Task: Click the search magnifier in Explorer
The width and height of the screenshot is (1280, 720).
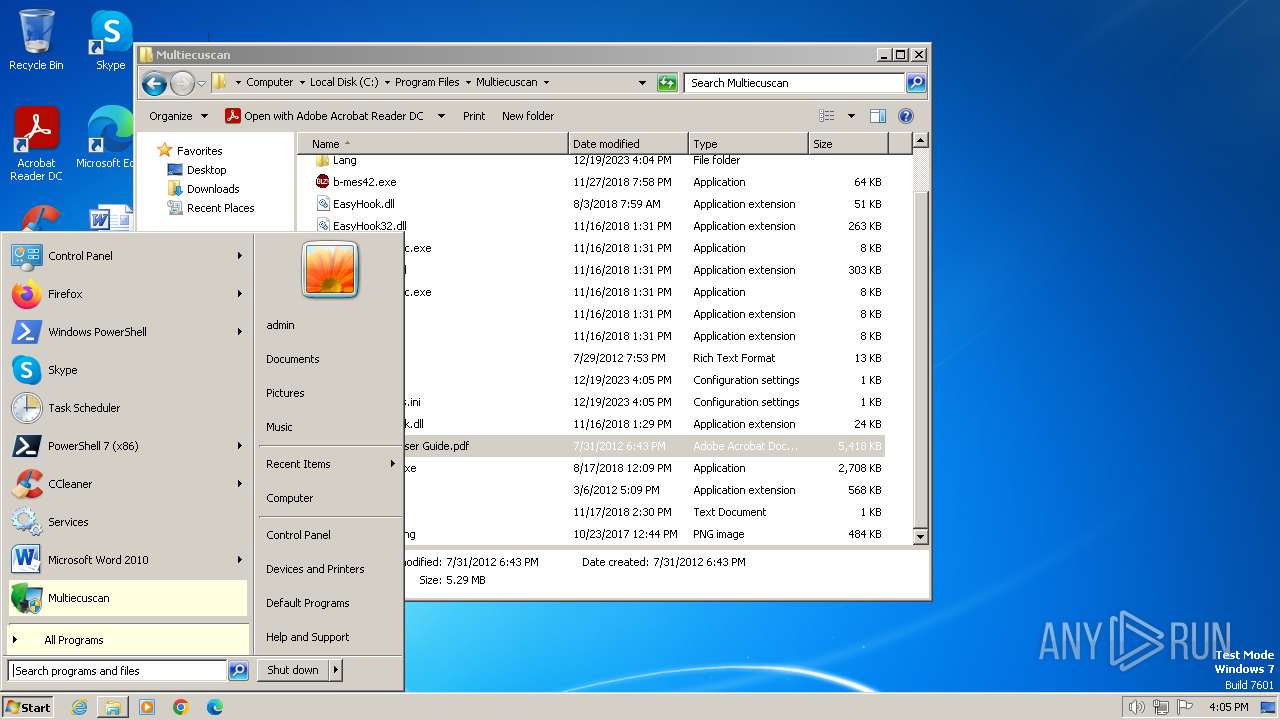Action: pyautogui.click(x=916, y=83)
